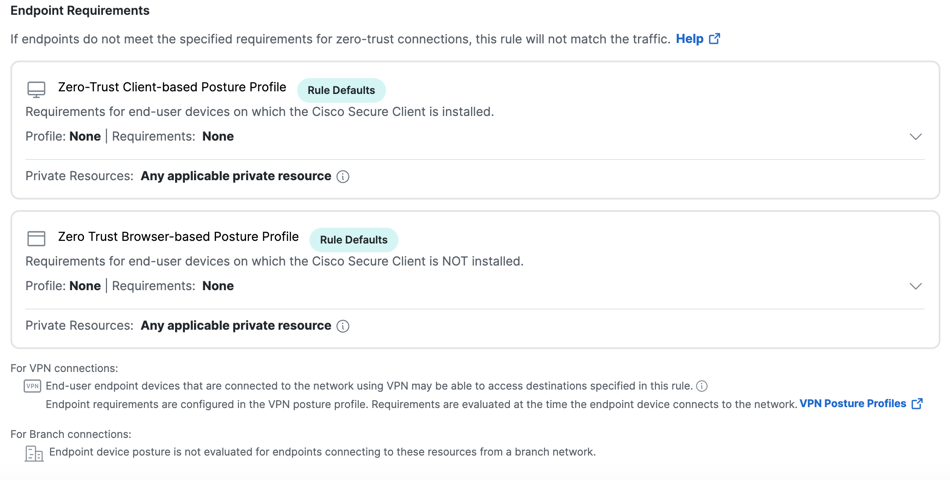Click browser-based 'Any applicable private resource' text

coord(236,326)
